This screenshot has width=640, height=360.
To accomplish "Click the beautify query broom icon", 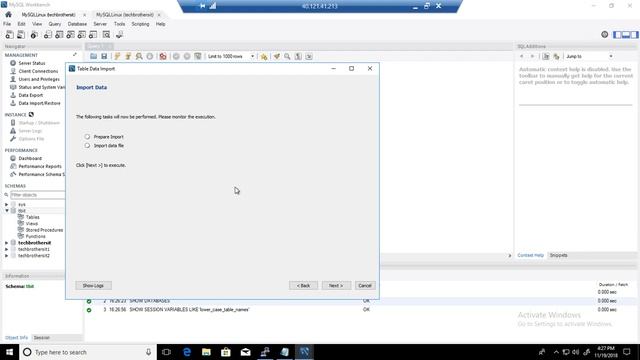I will tap(276, 56).
